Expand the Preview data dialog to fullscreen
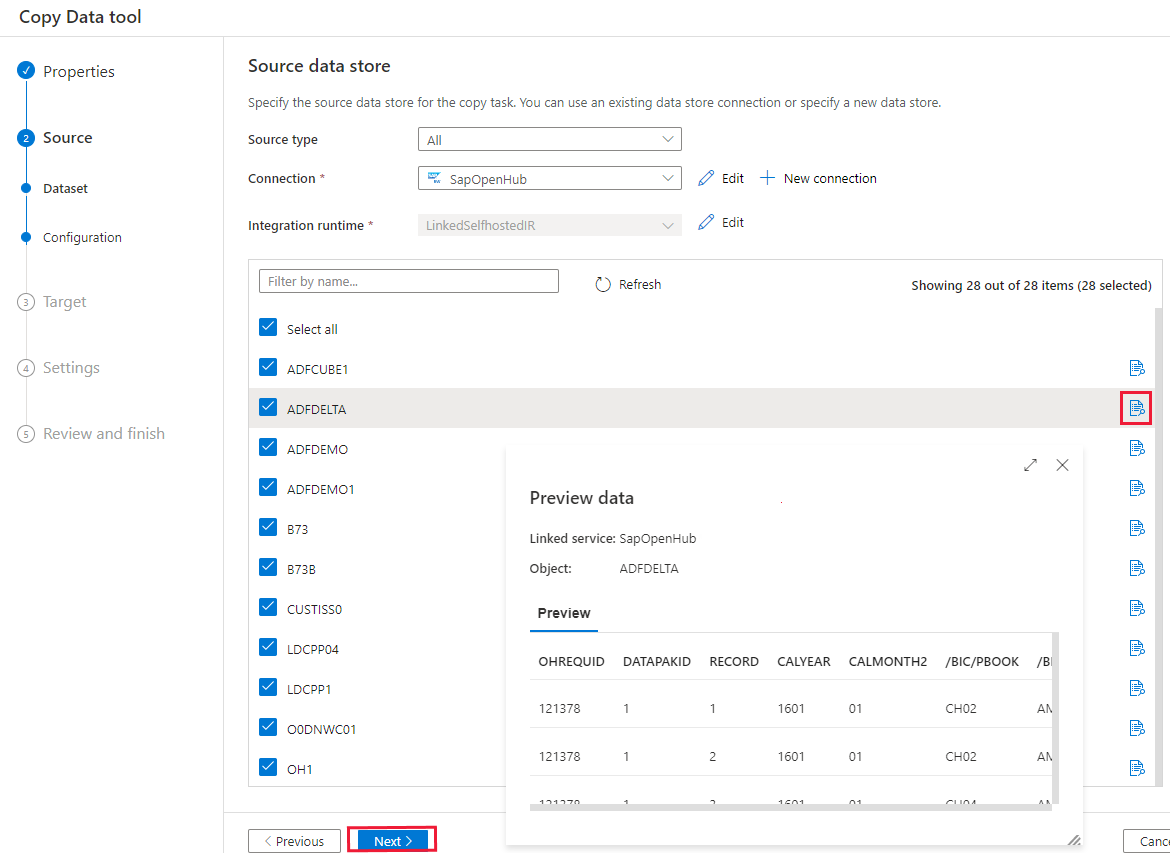 (1030, 465)
